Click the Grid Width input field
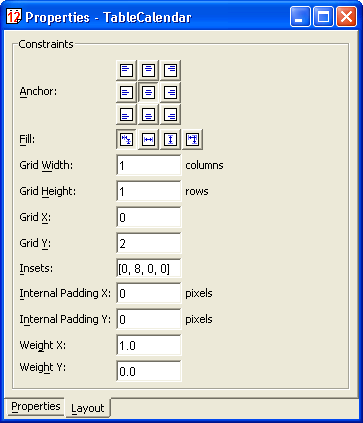363x423 pixels. 149,165
